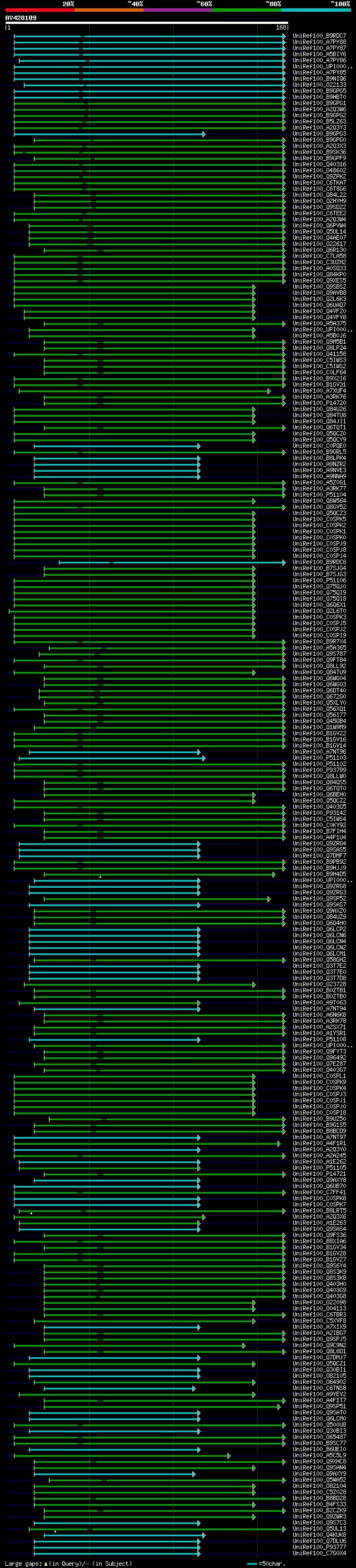Screen dimensions: 356x1568
Task: Click label UniRef100_Q4KUK8
Action: 319,1535
